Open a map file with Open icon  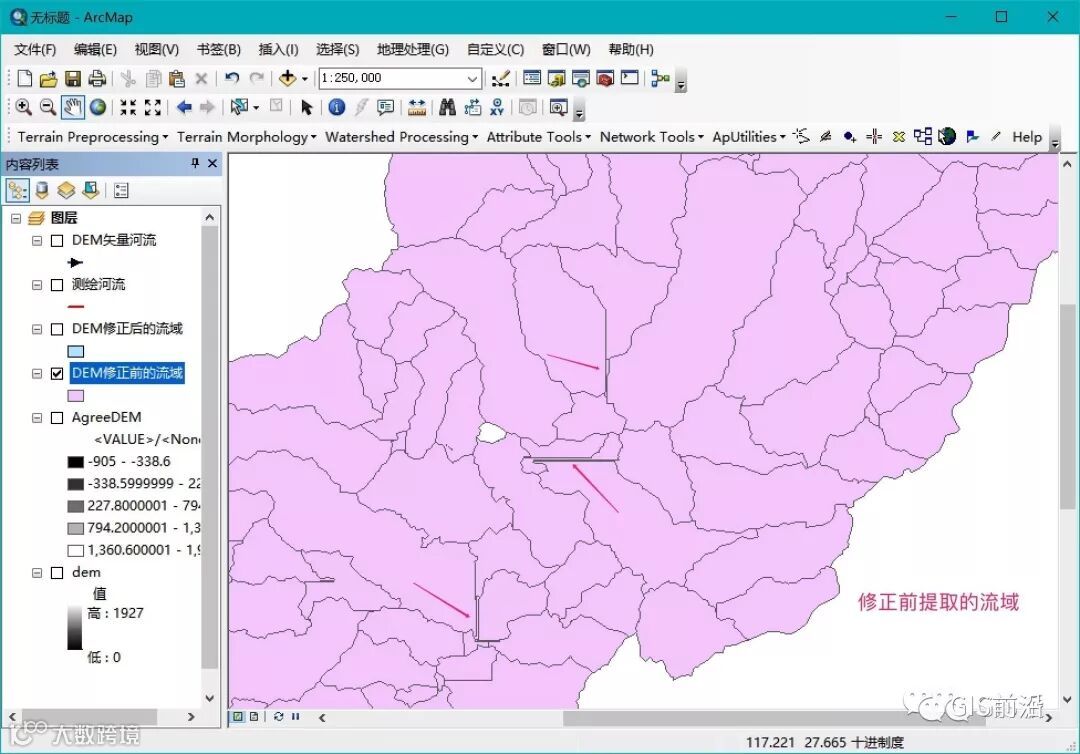[x=48, y=78]
